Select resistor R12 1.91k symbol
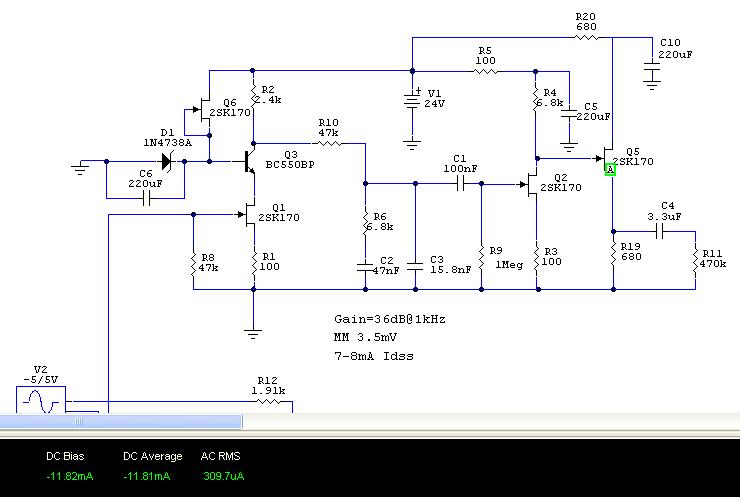This screenshot has height=497, width=740. point(268,402)
